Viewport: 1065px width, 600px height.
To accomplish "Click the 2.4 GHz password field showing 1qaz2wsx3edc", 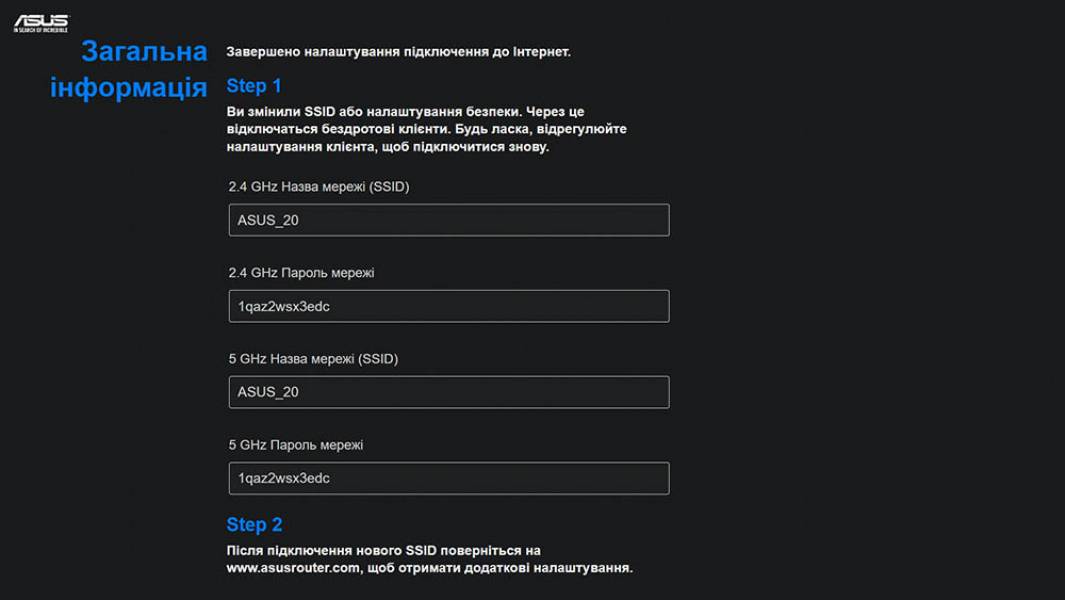I will point(447,305).
